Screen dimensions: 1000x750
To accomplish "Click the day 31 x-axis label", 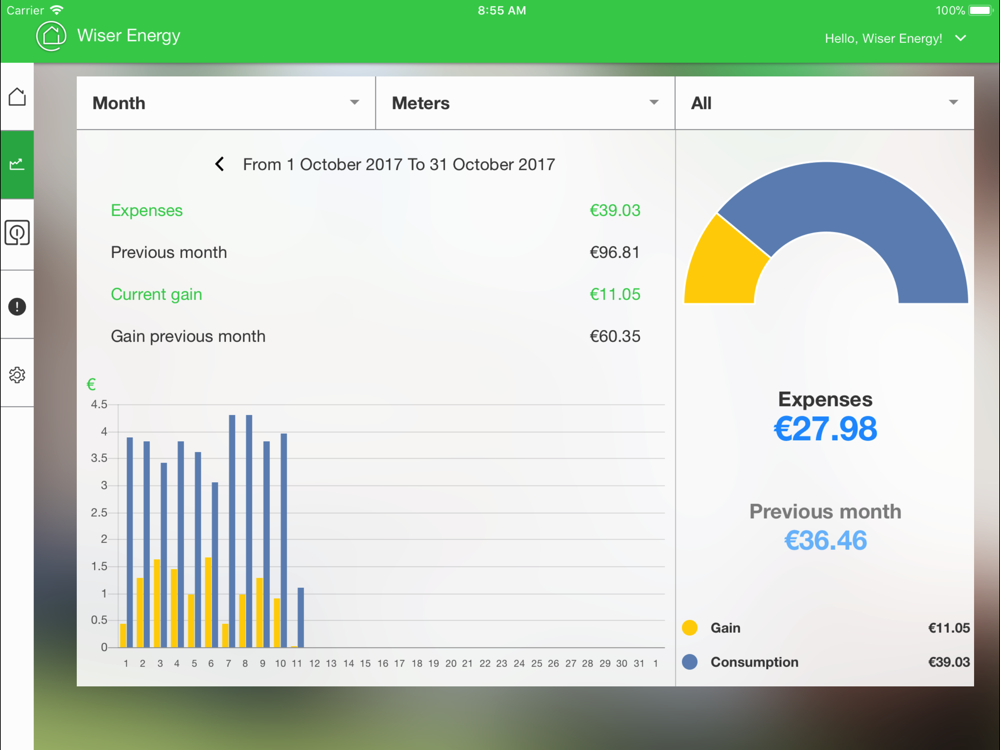I will point(639,663).
